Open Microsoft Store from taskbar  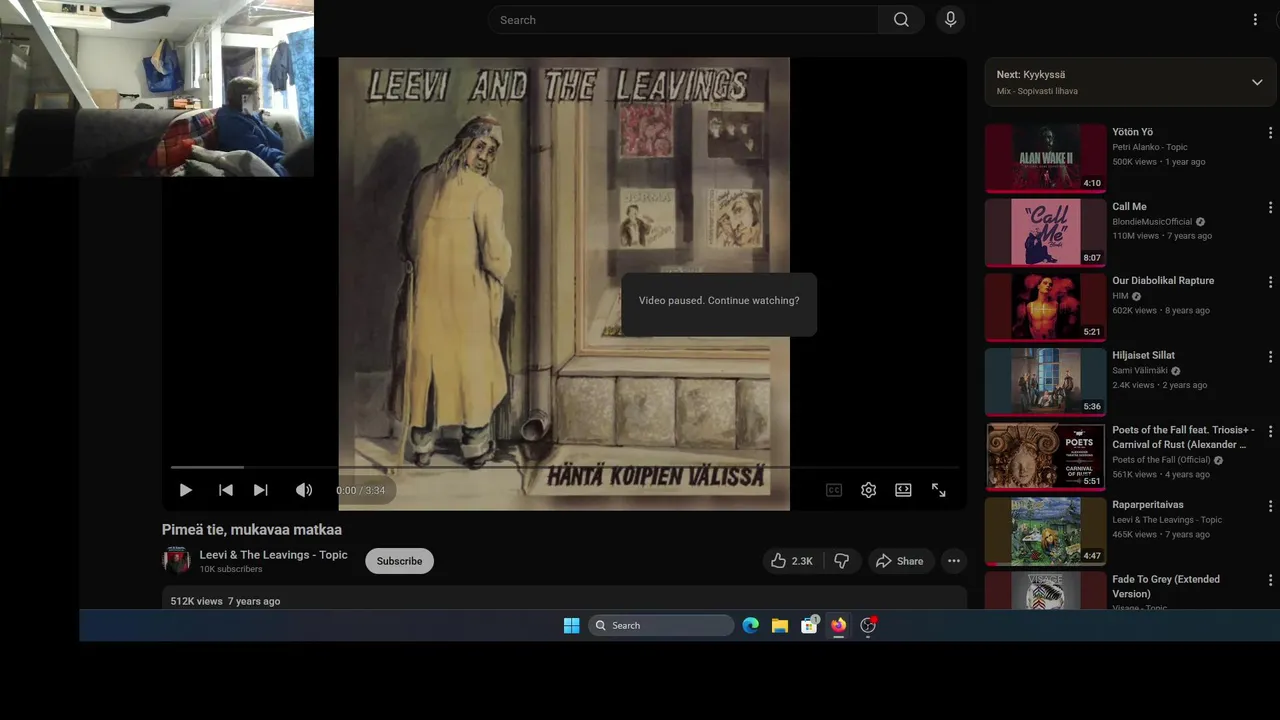pos(809,626)
